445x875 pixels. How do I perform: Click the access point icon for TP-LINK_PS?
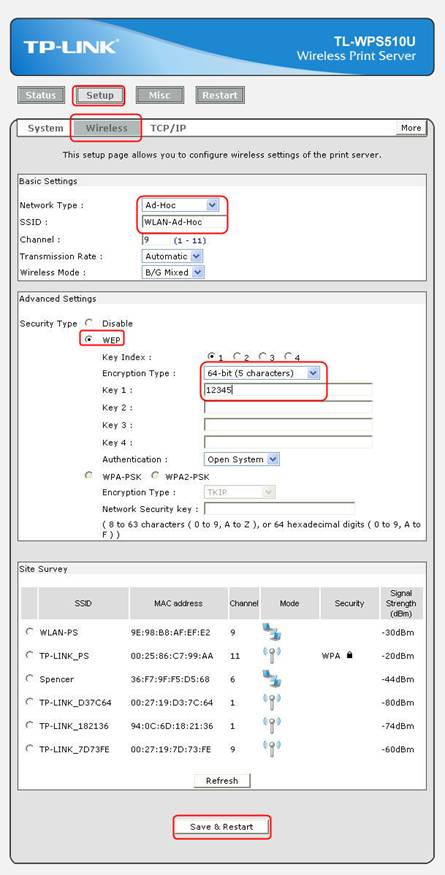click(271, 656)
